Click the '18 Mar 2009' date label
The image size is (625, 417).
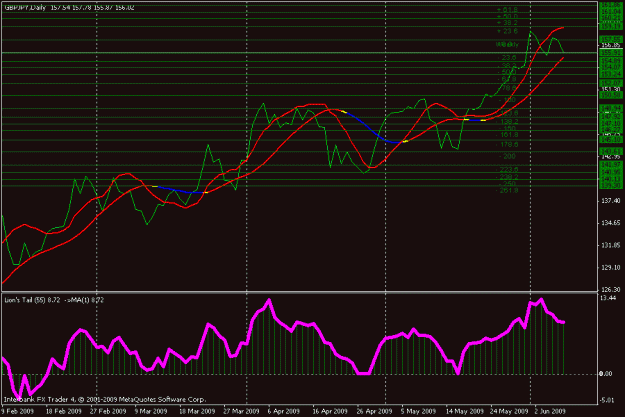click(197, 411)
